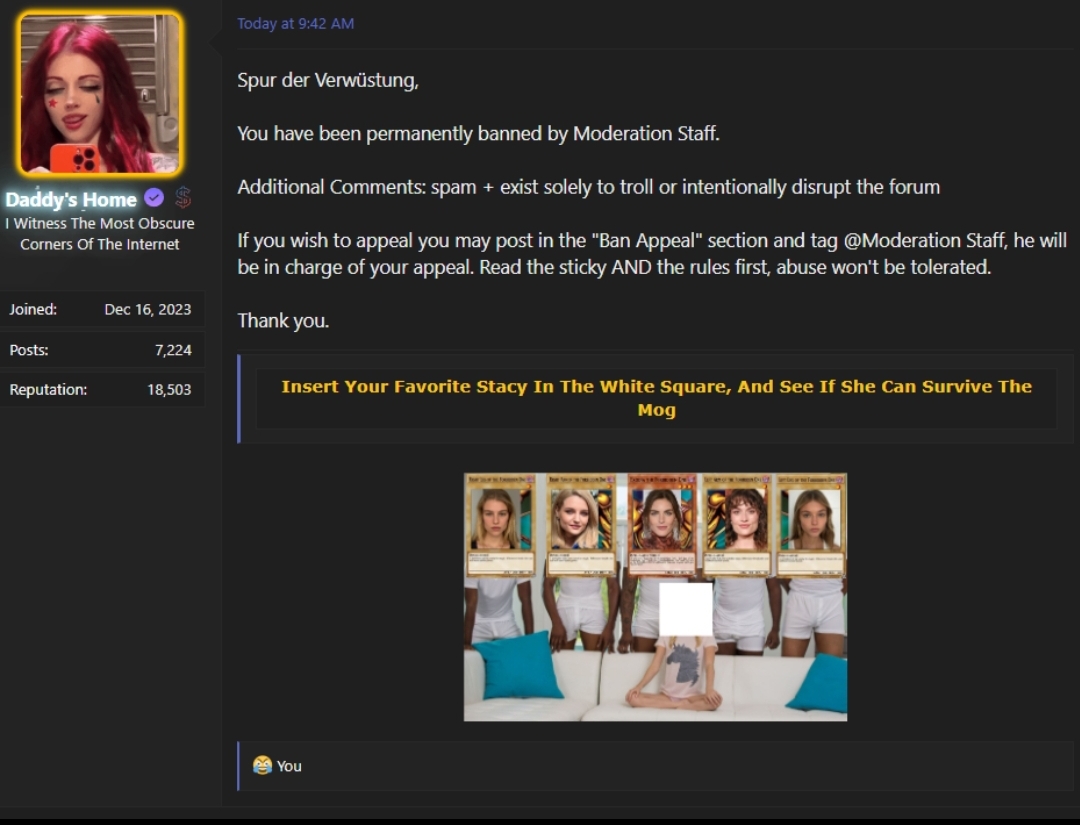Click the Joined date Dec 16, 2023
Image resolution: width=1080 pixels, height=825 pixels.
pyautogui.click(x=148, y=309)
